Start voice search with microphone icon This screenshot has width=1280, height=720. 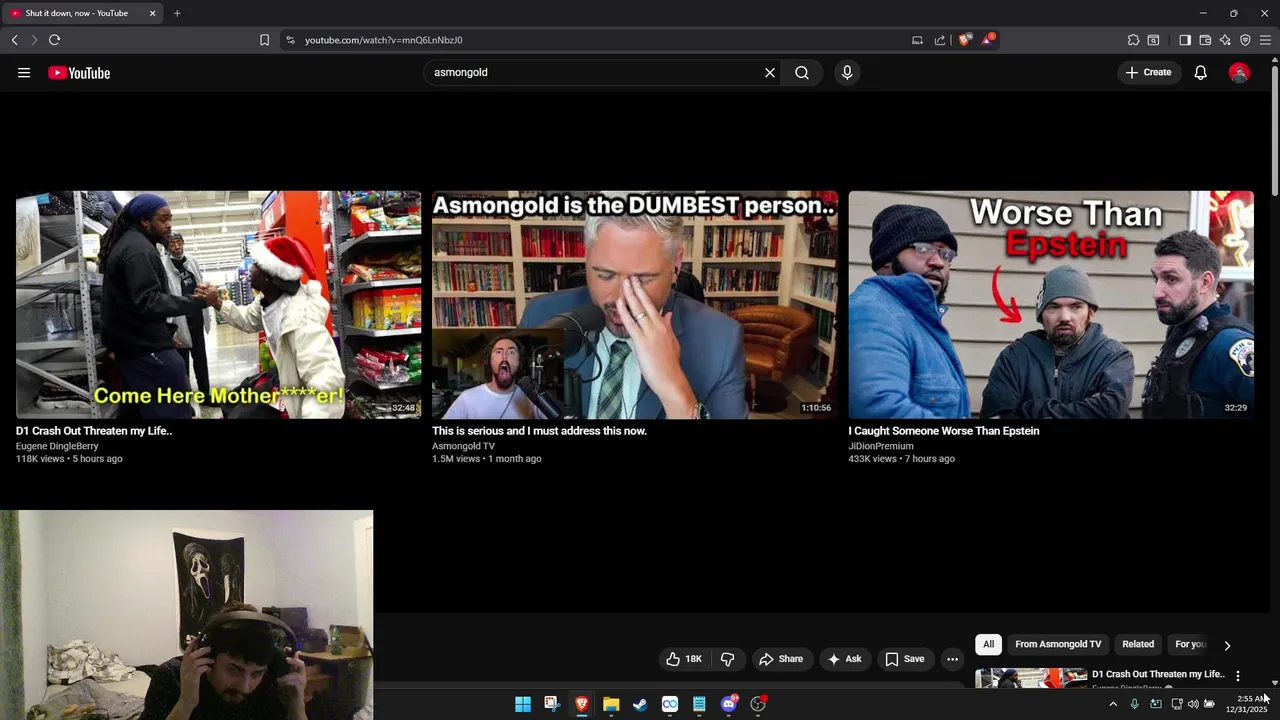coord(847,73)
